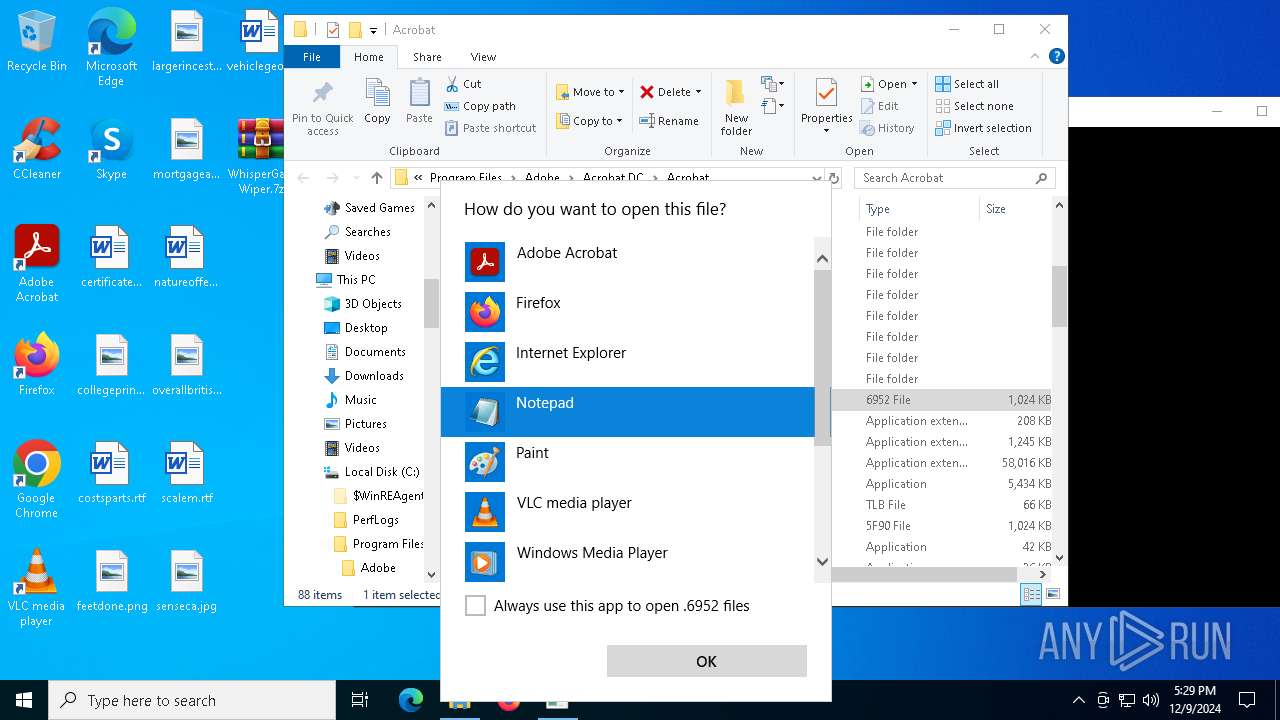Switch to details view in status bar
1280x720 pixels.
pyautogui.click(x=1031, y=594)
